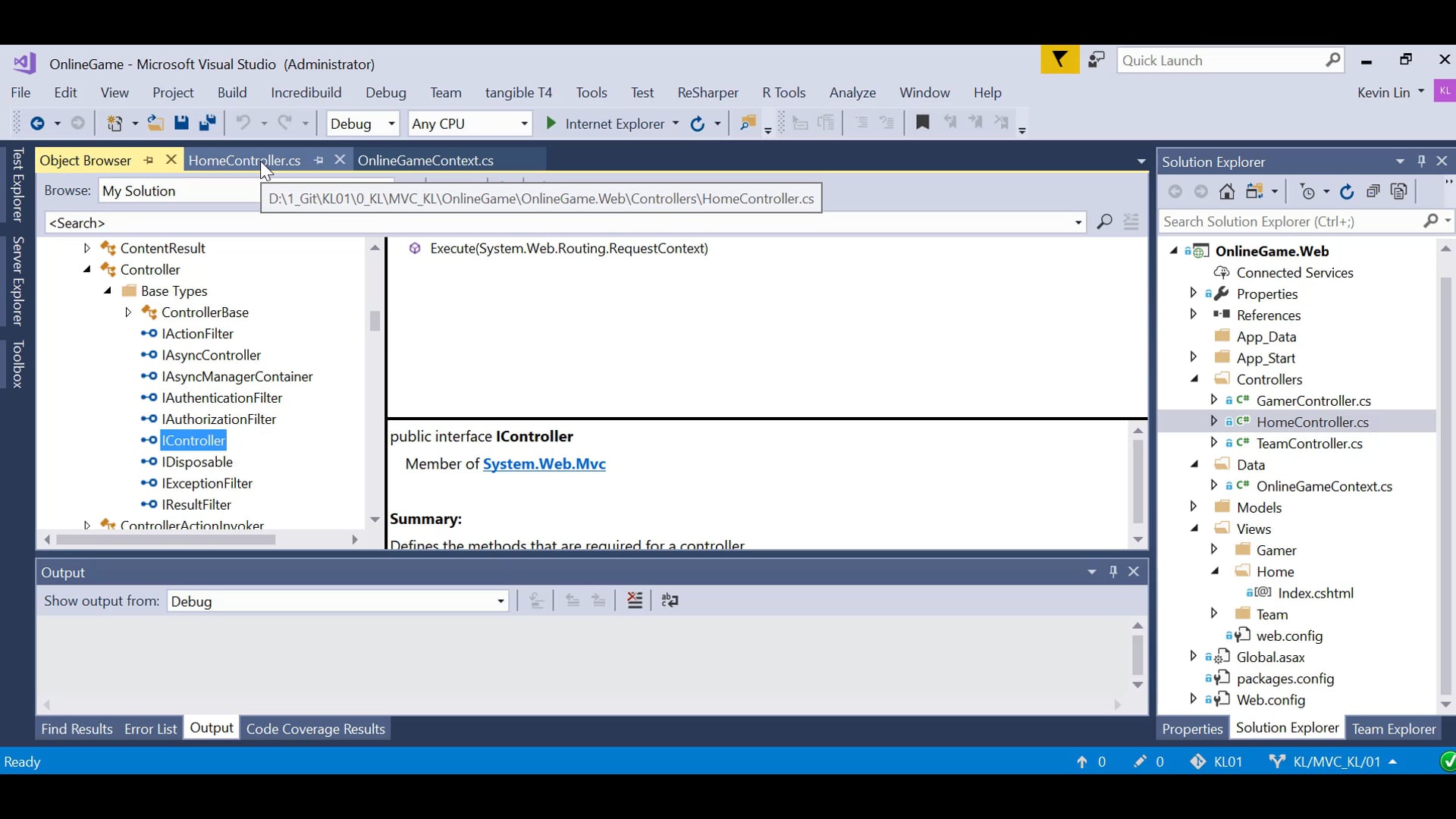Expand the Models folder in Solution Explorer
Viewport: 1456px width, 819px height.
click(x=1194, y=507)
